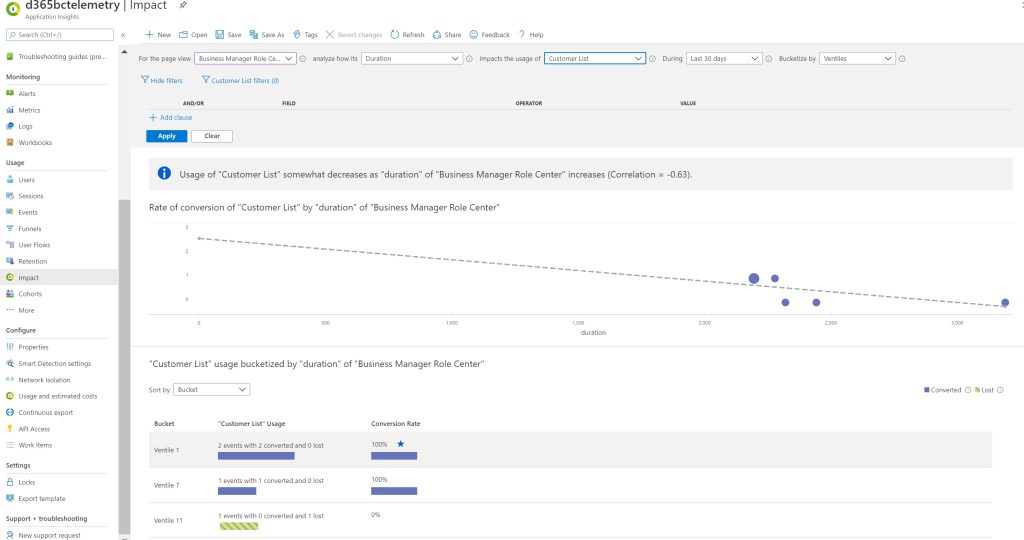
Task: Collapse the sidebar with double chevron icon
Action: click(x=123, y=35)
